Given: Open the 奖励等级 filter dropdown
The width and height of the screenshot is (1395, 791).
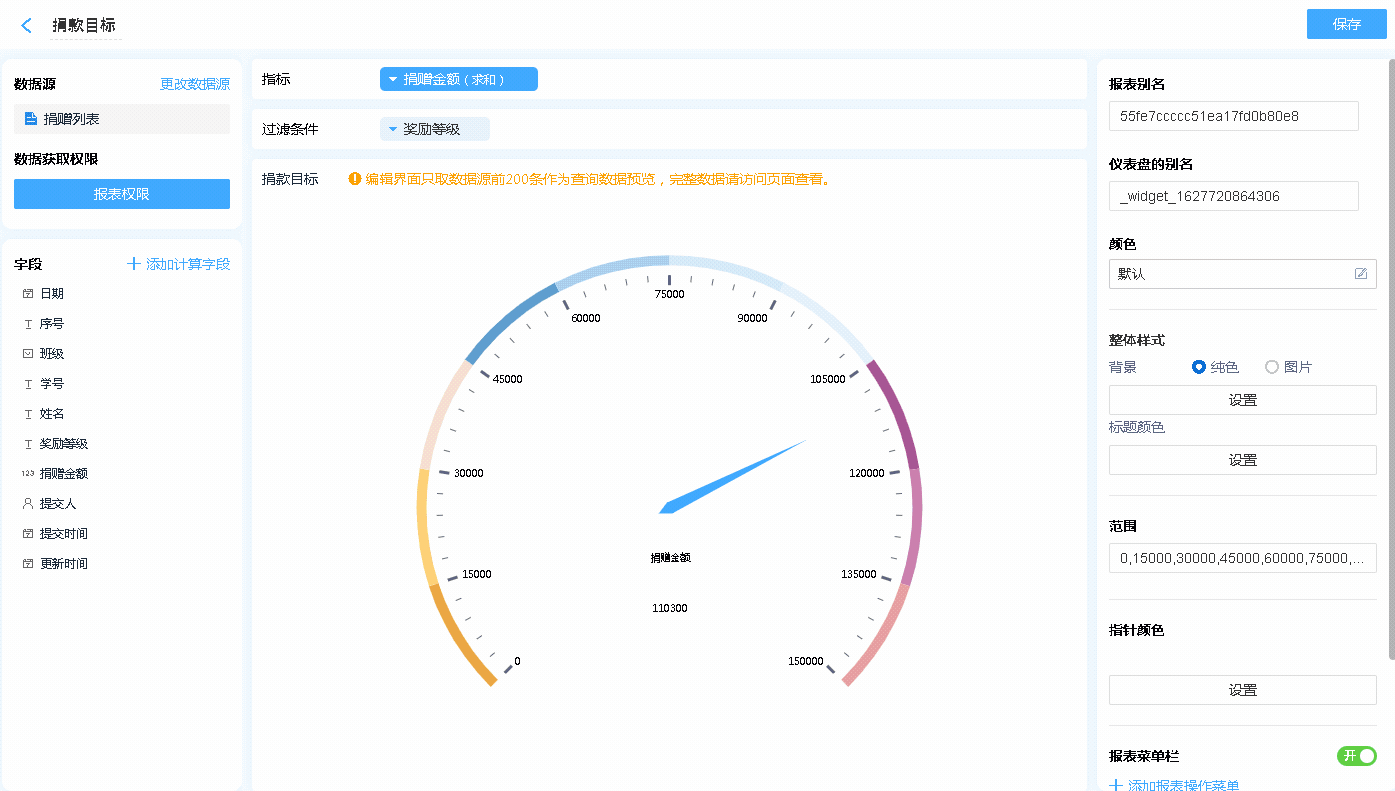Looking at the screenshot, I should 434,129.
